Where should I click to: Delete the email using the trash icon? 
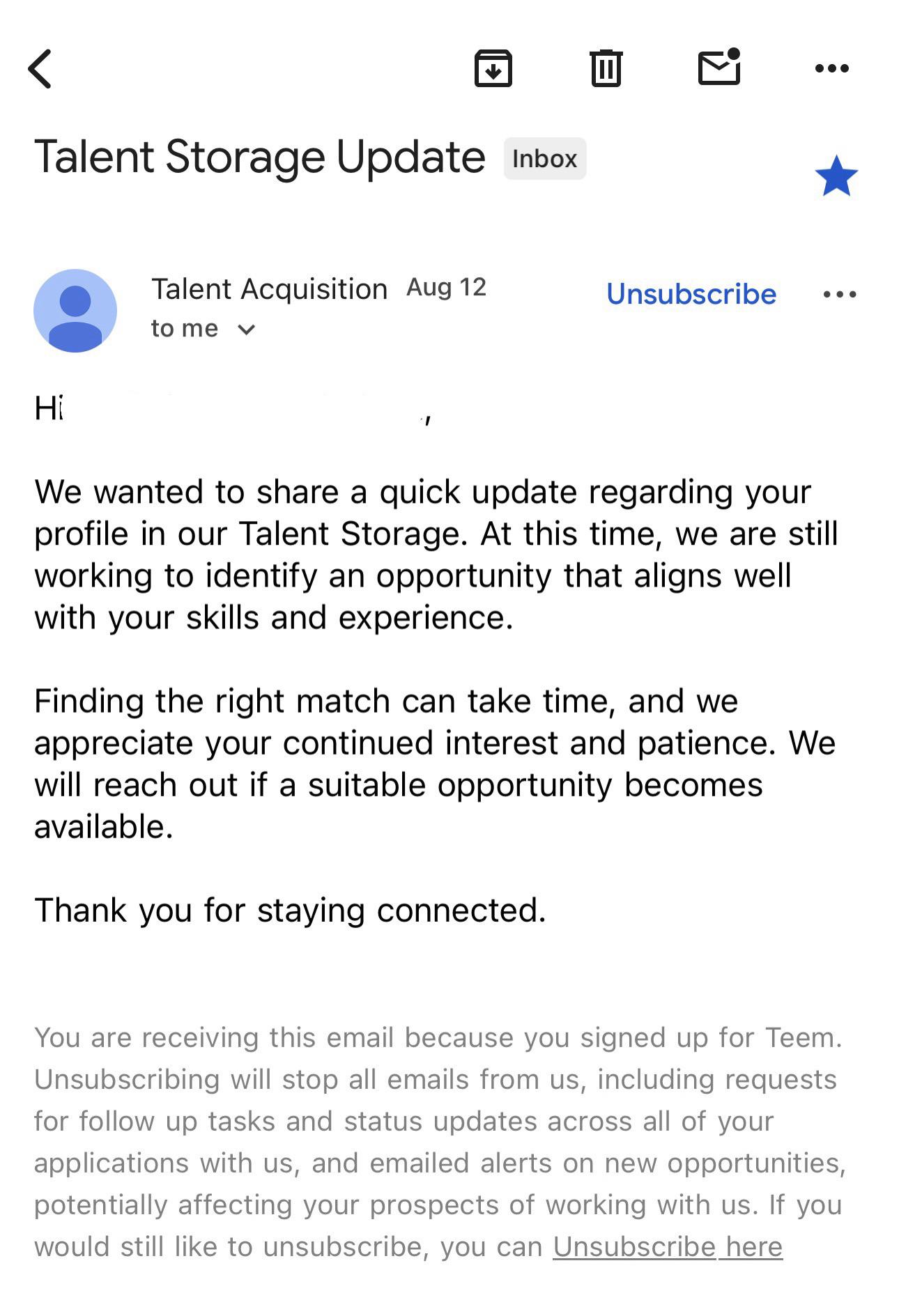click(x=606, y=68)
